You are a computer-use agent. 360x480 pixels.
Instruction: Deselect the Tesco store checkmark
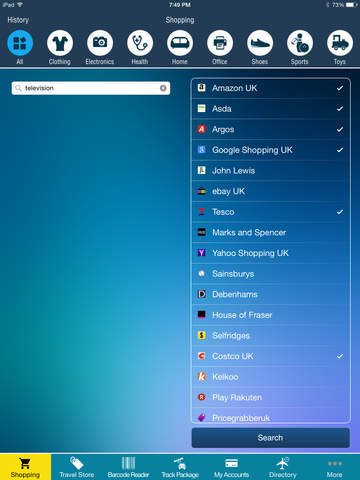[271, 212]
